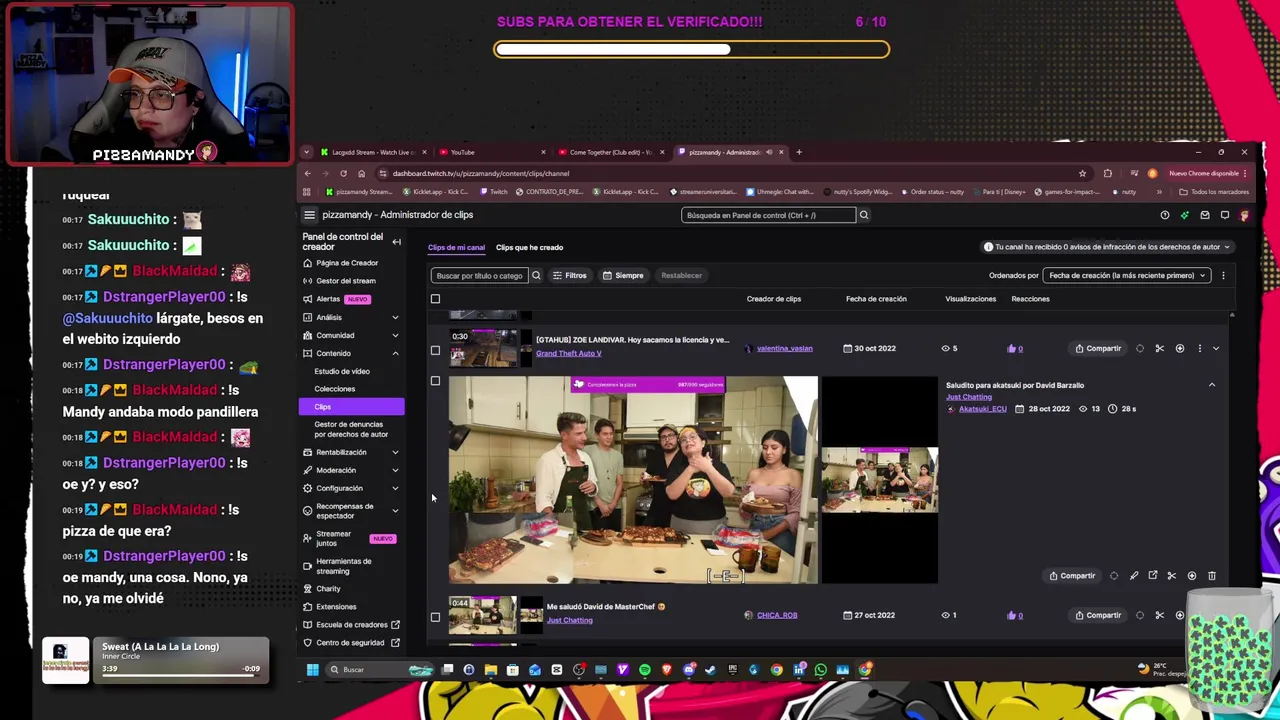
Task: Check the ZOE LANDIVAR clip checkbox
Action: 435,350
